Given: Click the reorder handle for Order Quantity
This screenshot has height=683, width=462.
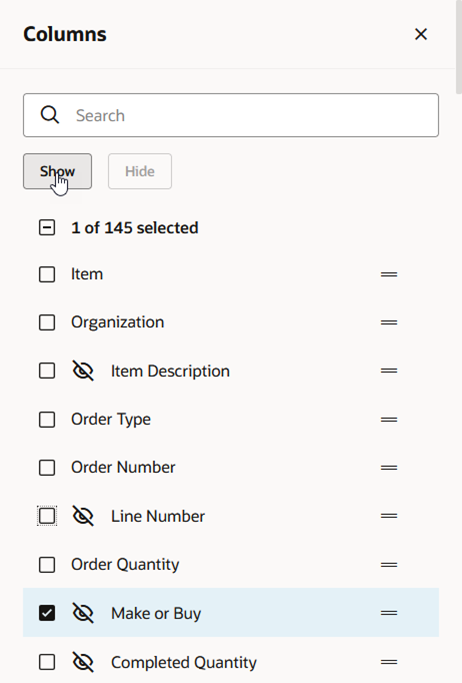Looking at the screenshot, I should 389,565.
